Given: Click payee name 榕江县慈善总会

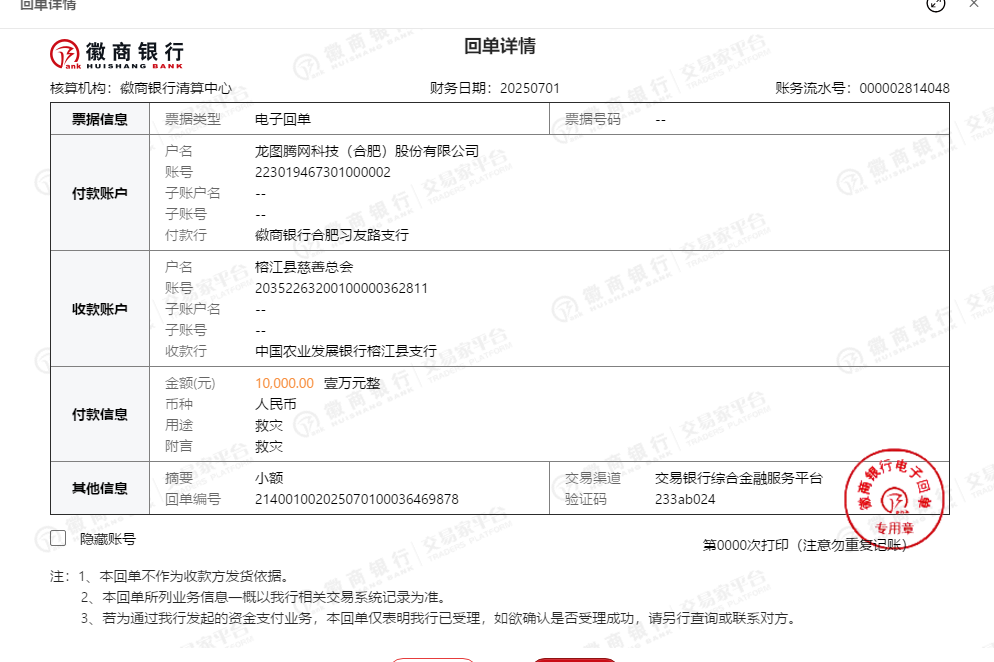Looking at the screenshot, I should coord(304,267).
